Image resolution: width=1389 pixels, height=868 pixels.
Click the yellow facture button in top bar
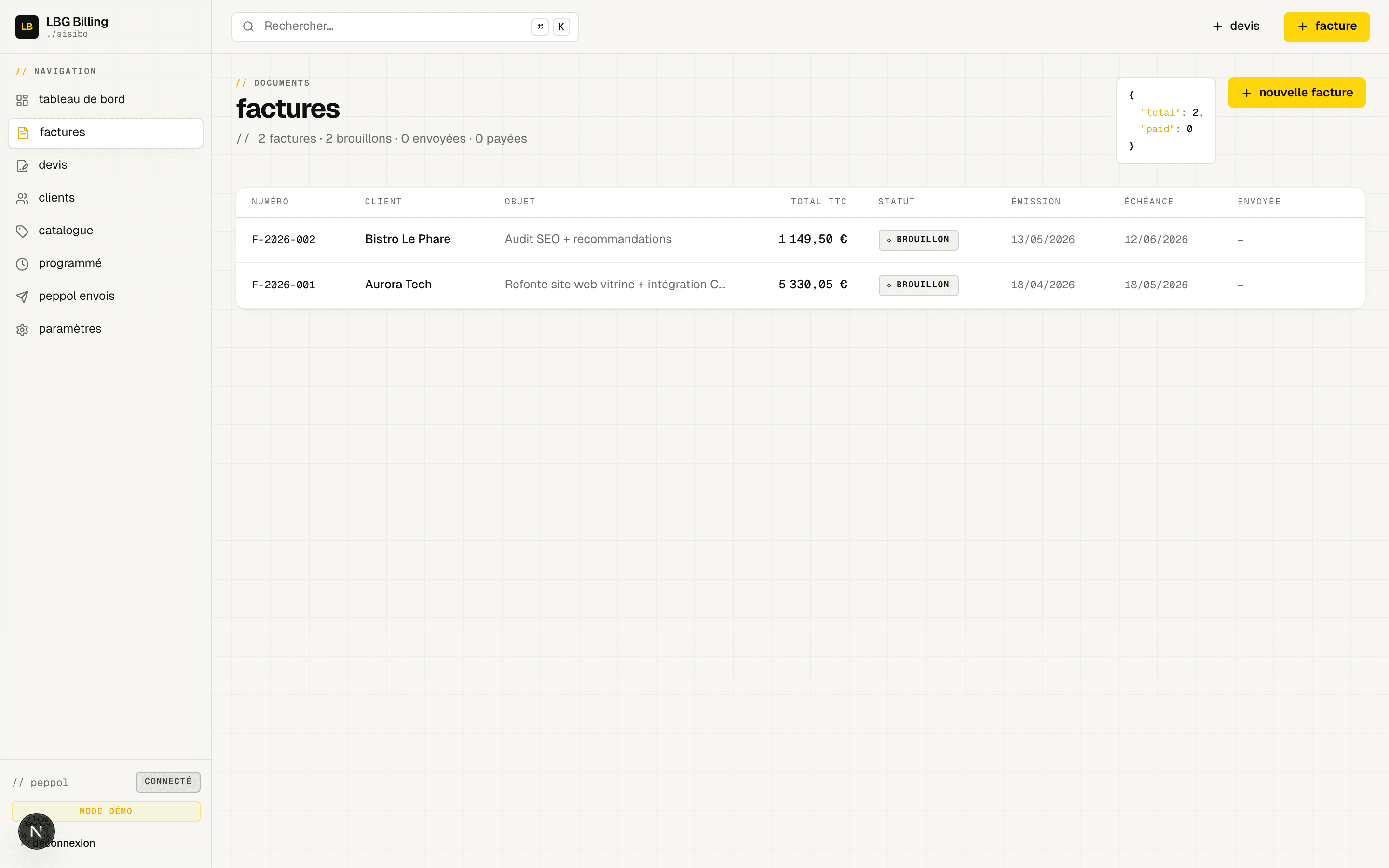pyautogui.click(x=1326, y=27)
